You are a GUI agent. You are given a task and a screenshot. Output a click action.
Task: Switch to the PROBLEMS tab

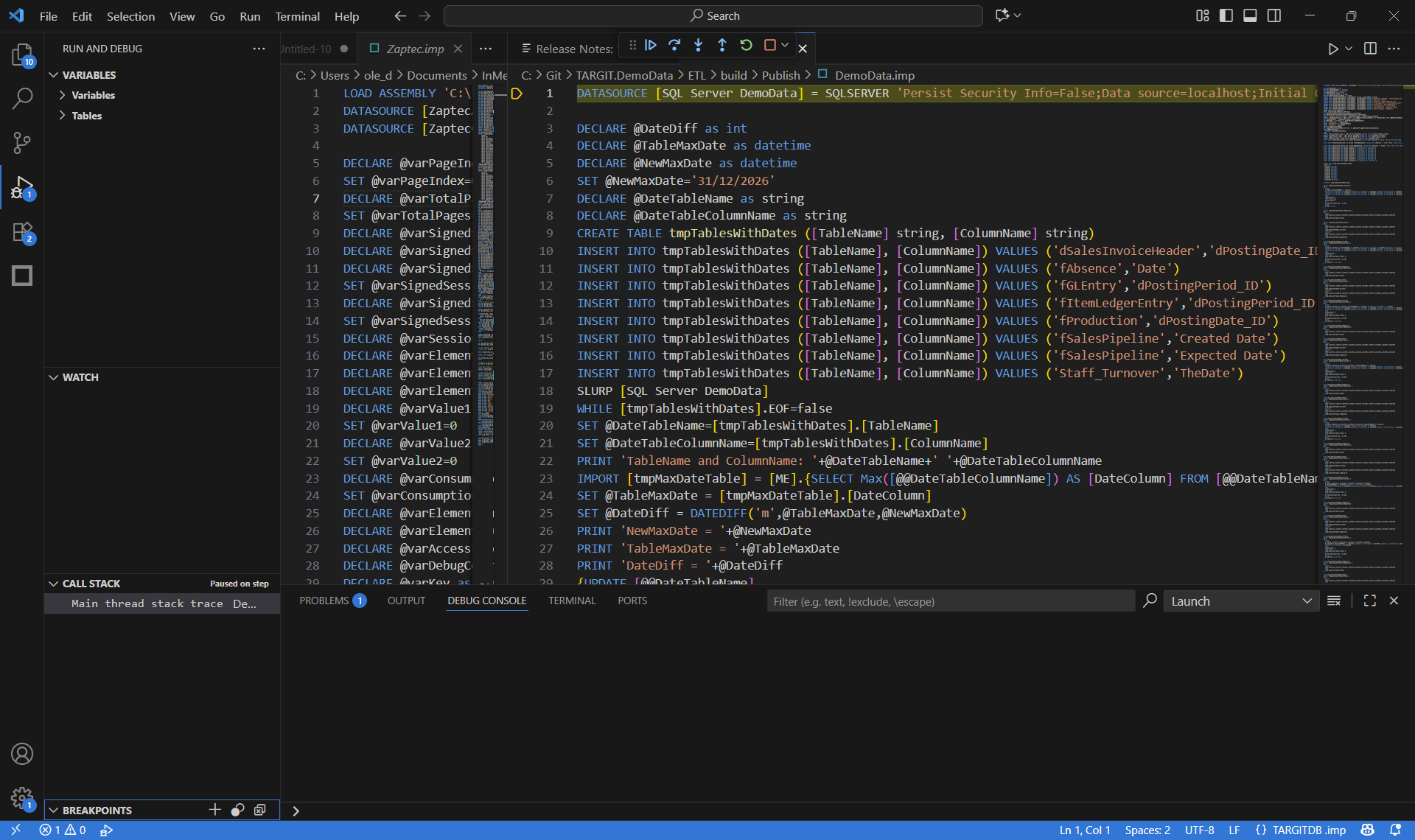point(324,600)
